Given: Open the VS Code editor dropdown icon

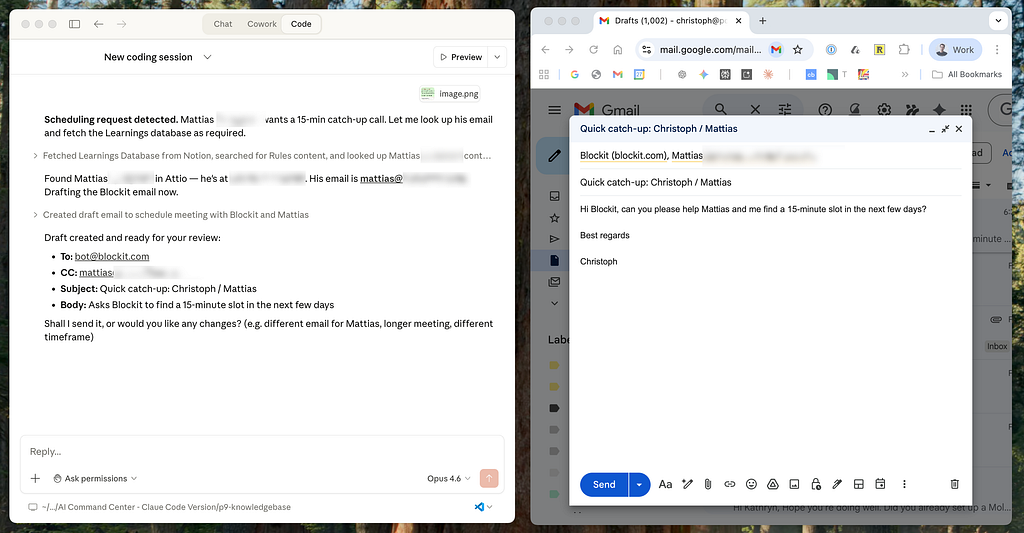Looking at the screenshot, I should coord(483,507).
